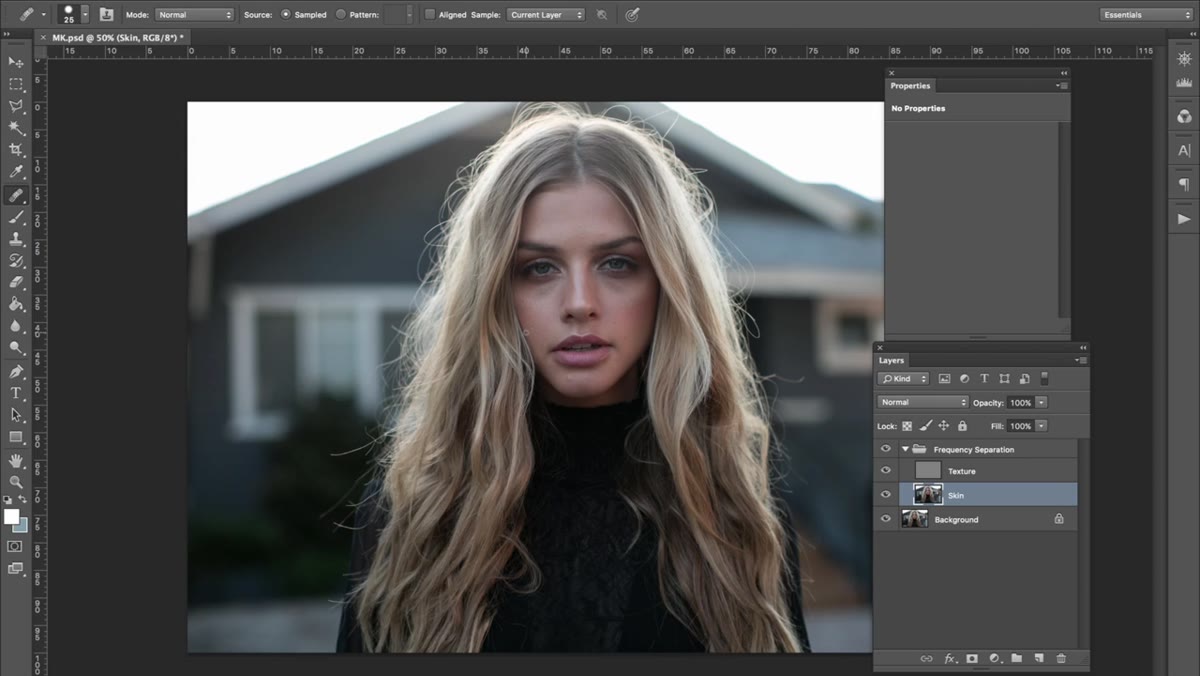1200x676 pixels.
Task: Toggle Quick Mask mode
Action: pos(15,546)
